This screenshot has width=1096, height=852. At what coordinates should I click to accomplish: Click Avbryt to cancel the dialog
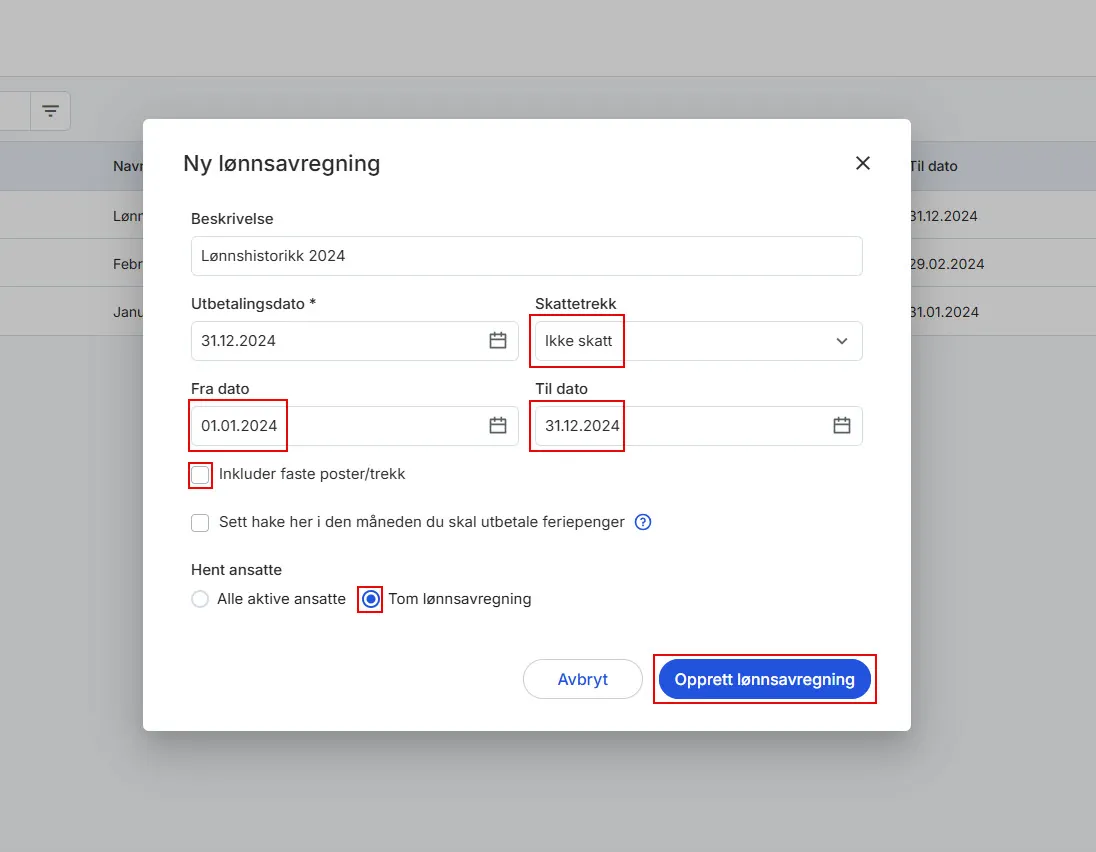[x=582, y=678]
